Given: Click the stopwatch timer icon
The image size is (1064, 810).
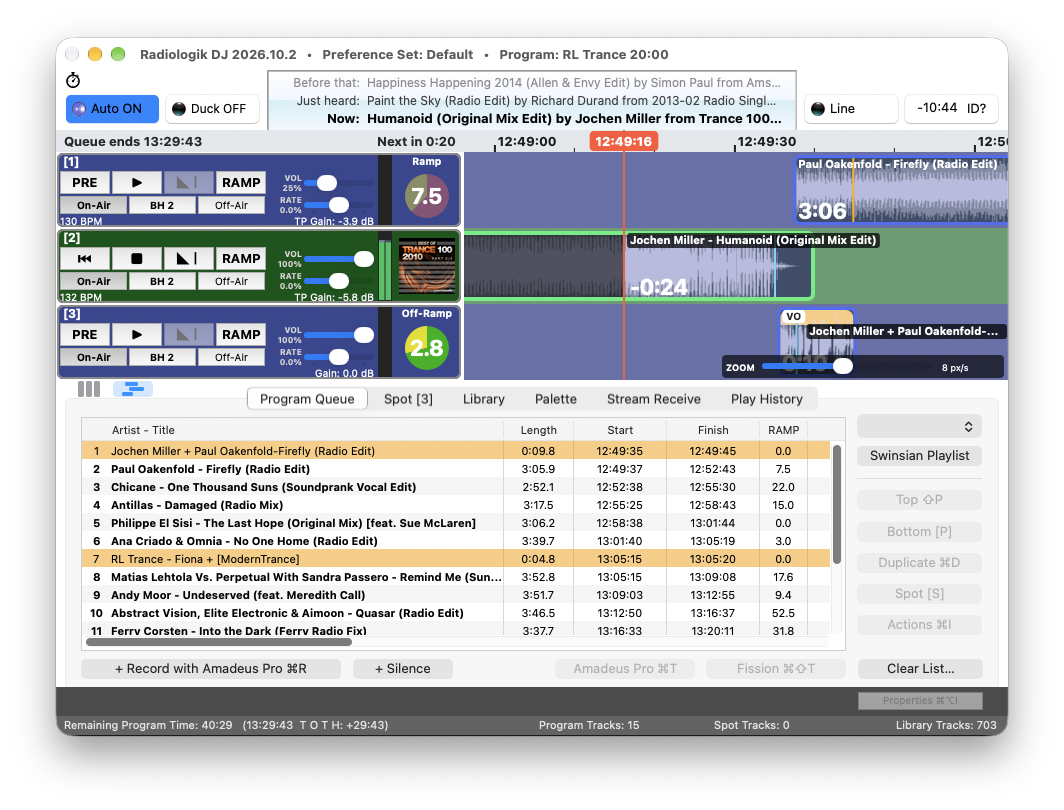Looking at the screenshot, I should click(x=73, y=81).
